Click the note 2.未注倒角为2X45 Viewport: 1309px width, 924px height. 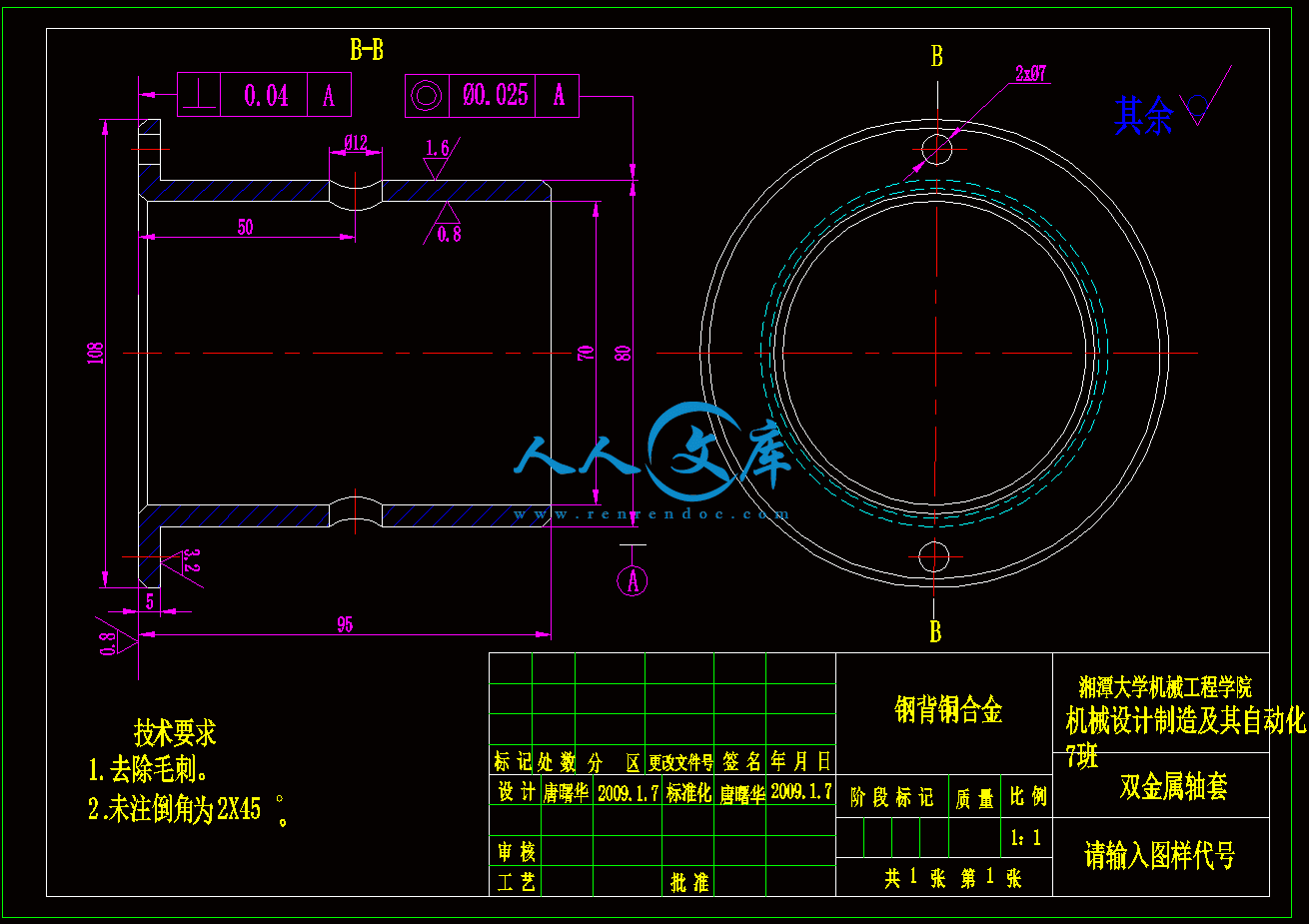click(187, 809)
